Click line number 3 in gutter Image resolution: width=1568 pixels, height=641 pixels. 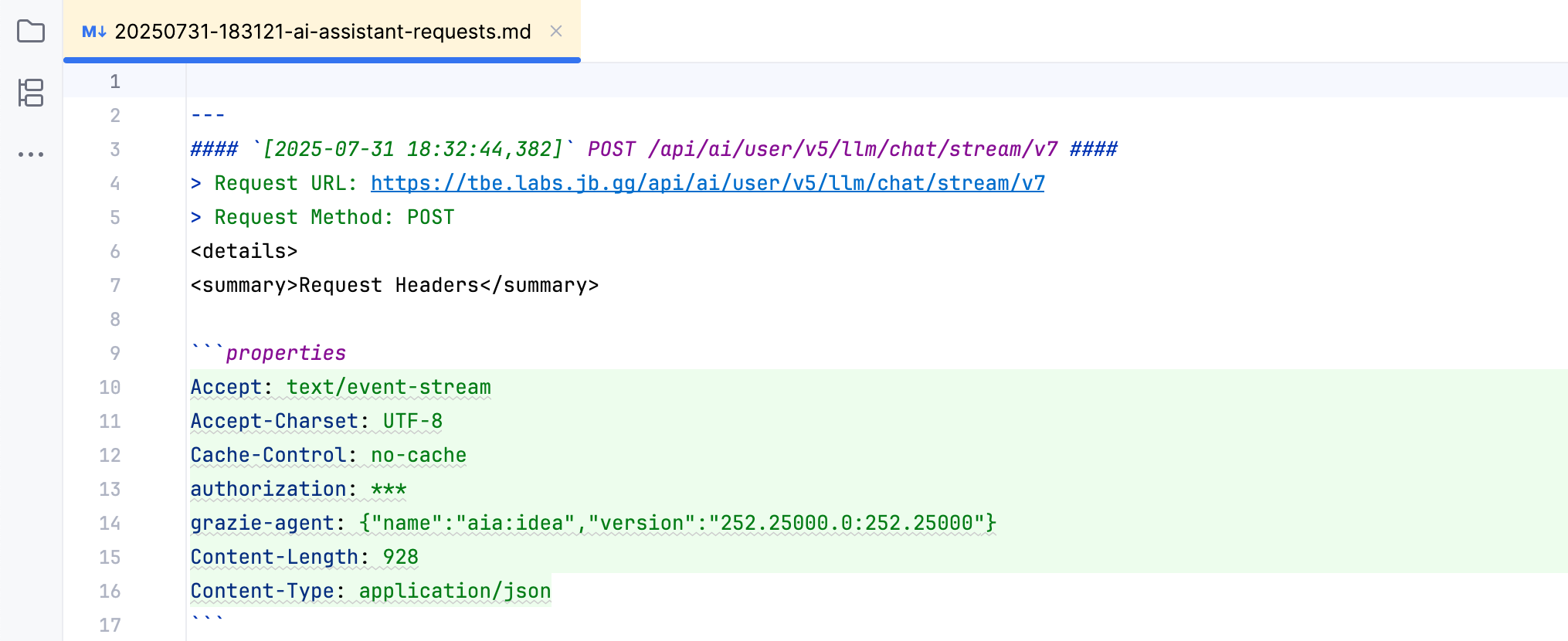click(115, 149)
